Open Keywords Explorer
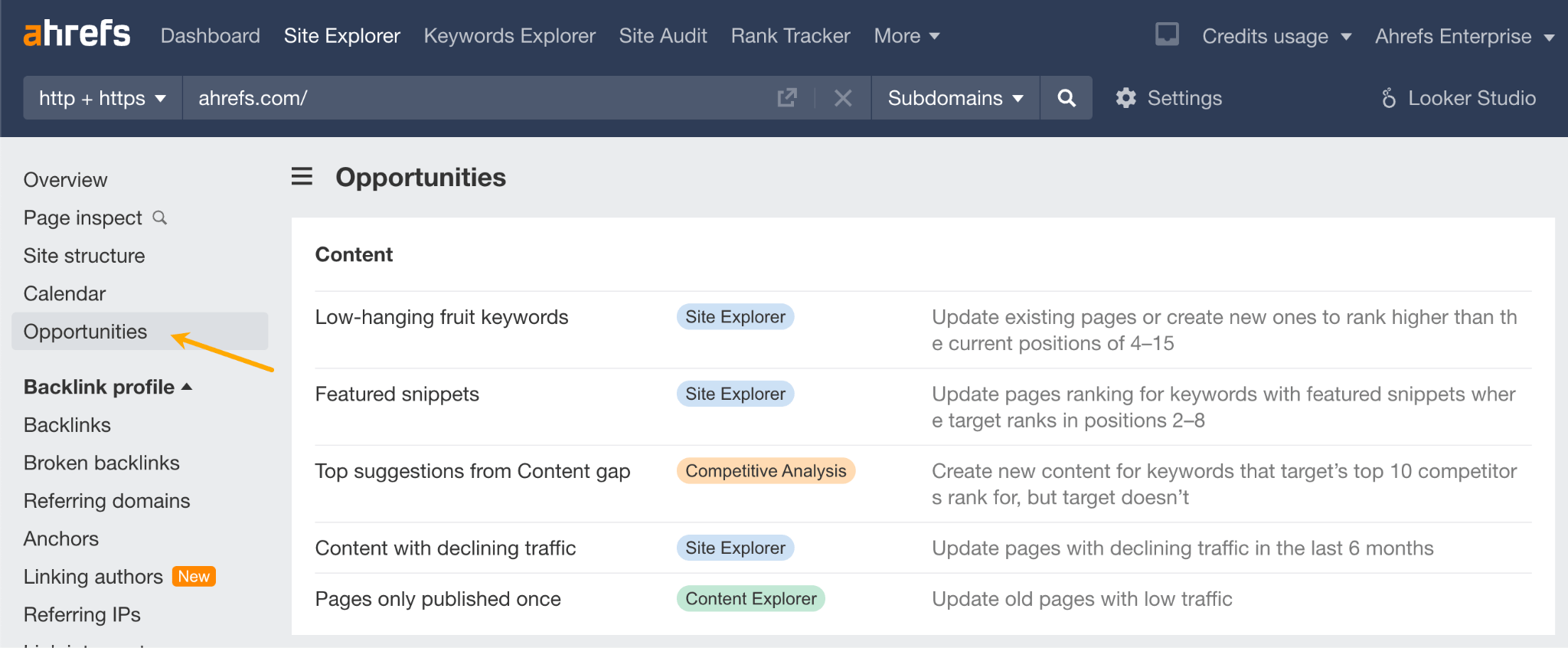This screenshot has width=1568, height=648. click(510, 36)
